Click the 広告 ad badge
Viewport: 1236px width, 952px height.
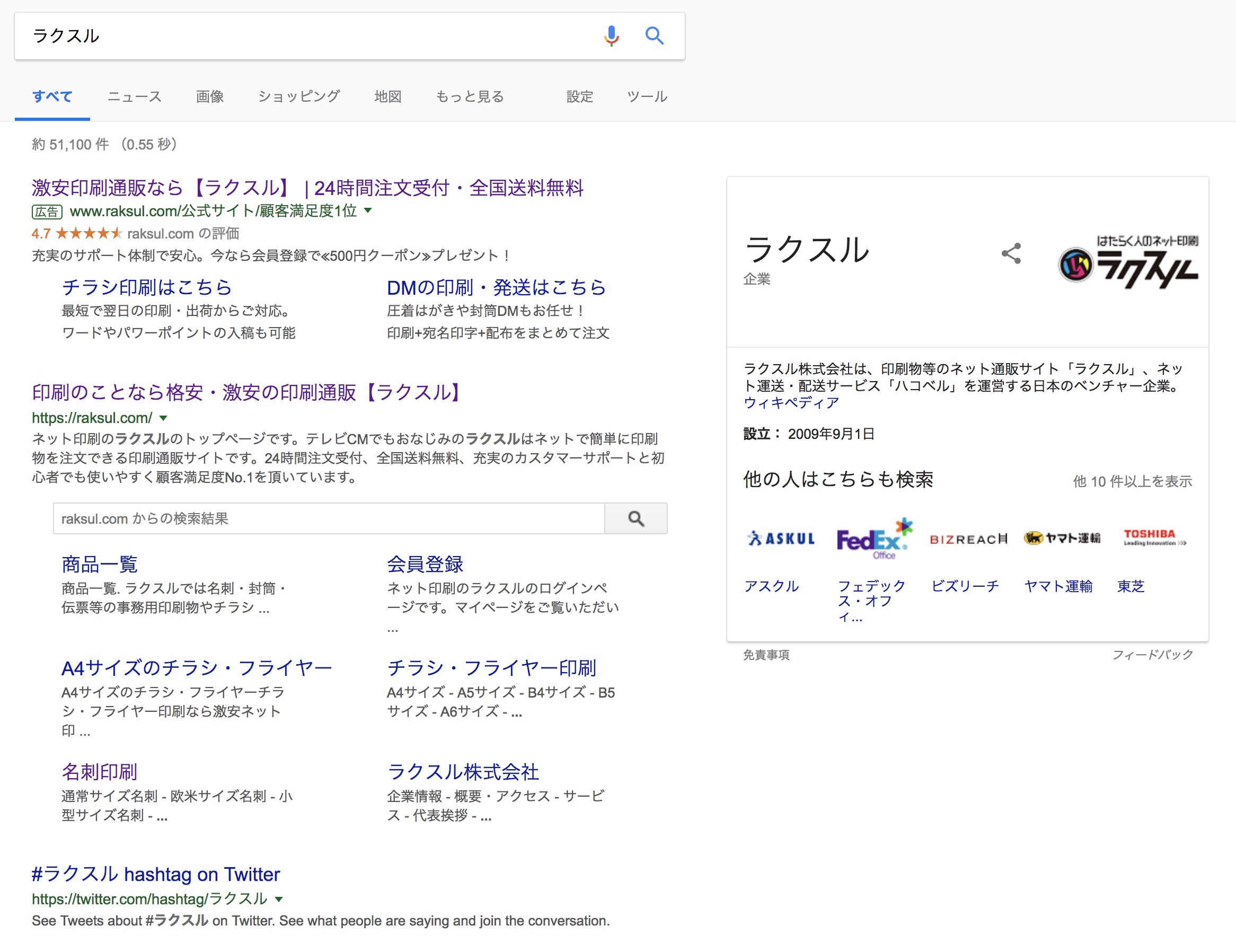pos(47,211)
